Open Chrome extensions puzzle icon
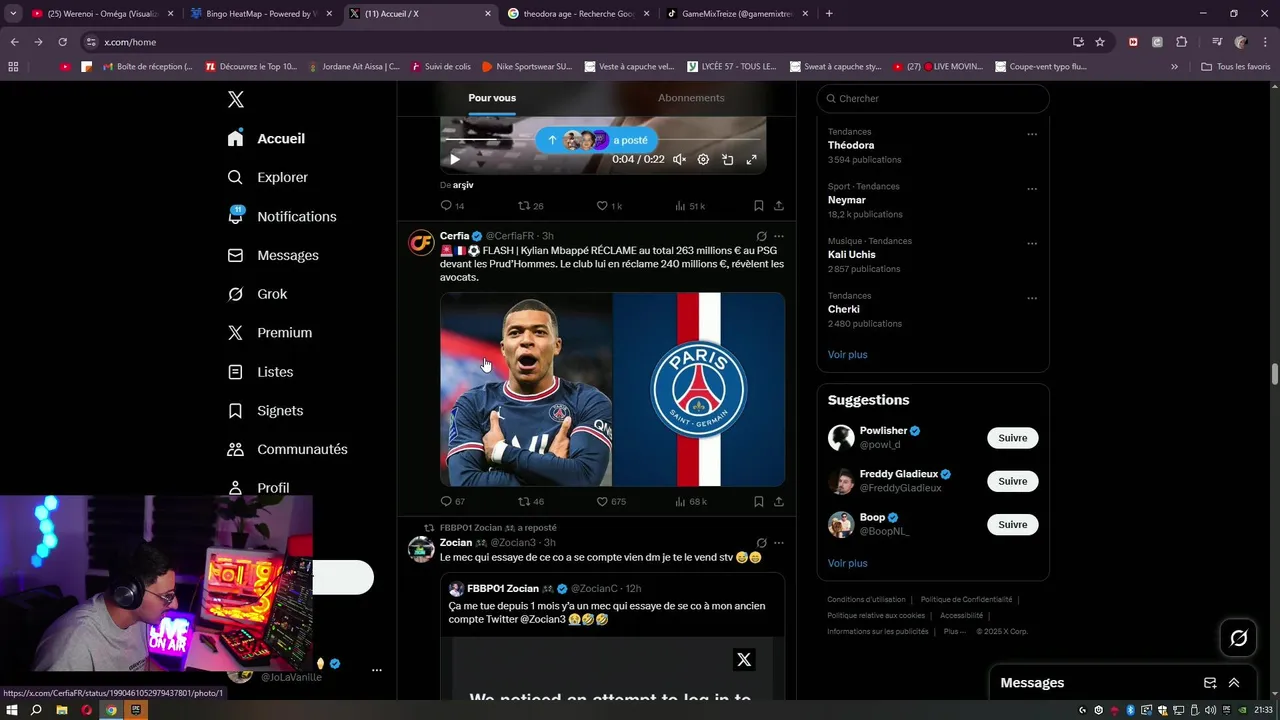 click(x=1181, y=42)
